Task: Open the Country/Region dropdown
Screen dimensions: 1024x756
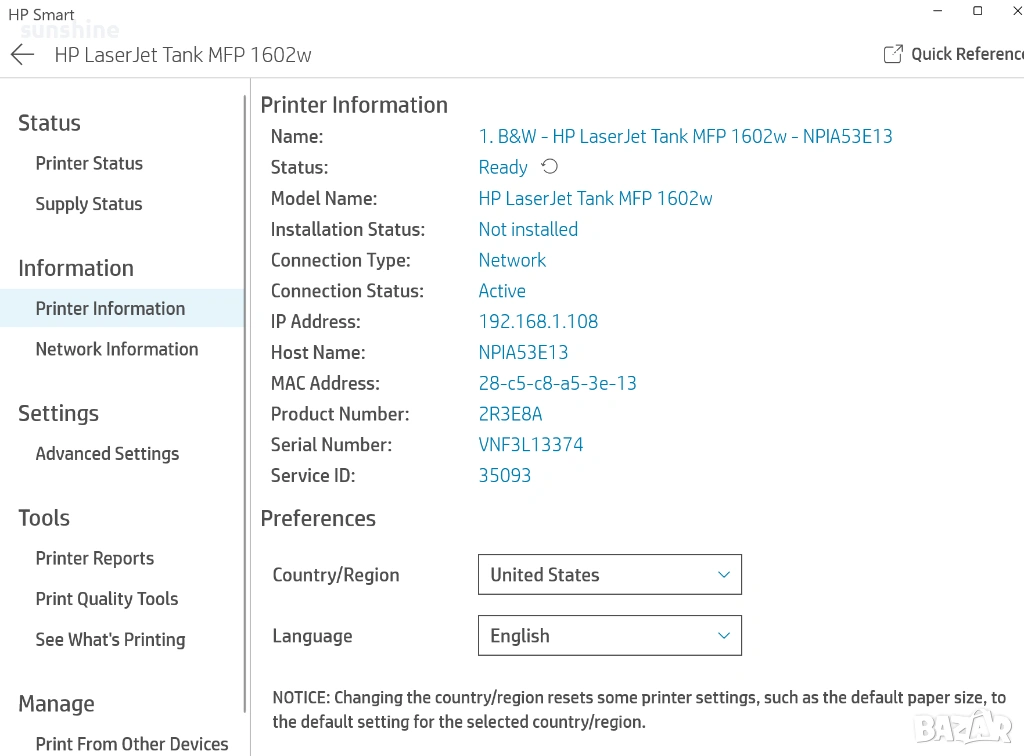Action: click(609, 575)
